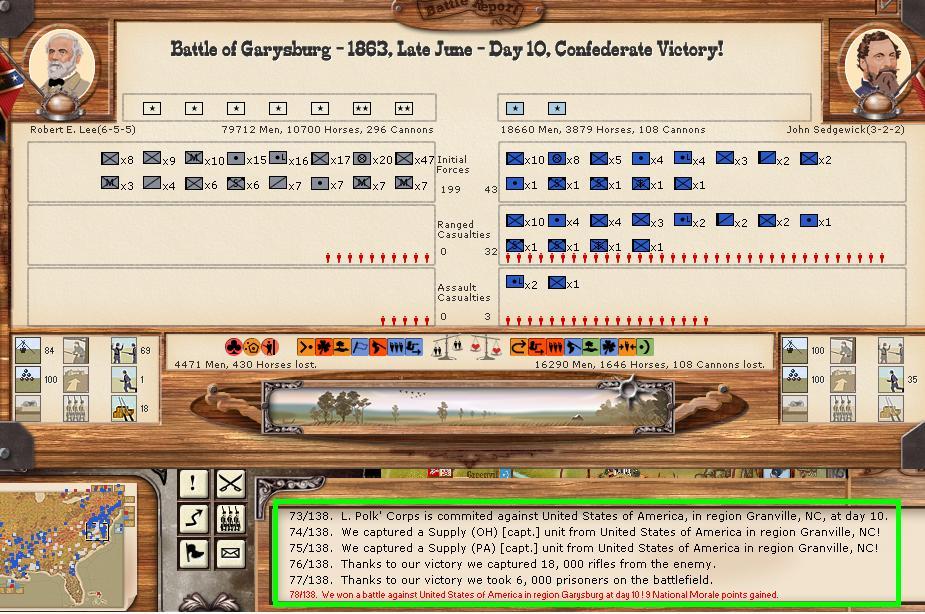Click the flag message filter icon
This screenshot has width=925, height=614.
point(193,552)
